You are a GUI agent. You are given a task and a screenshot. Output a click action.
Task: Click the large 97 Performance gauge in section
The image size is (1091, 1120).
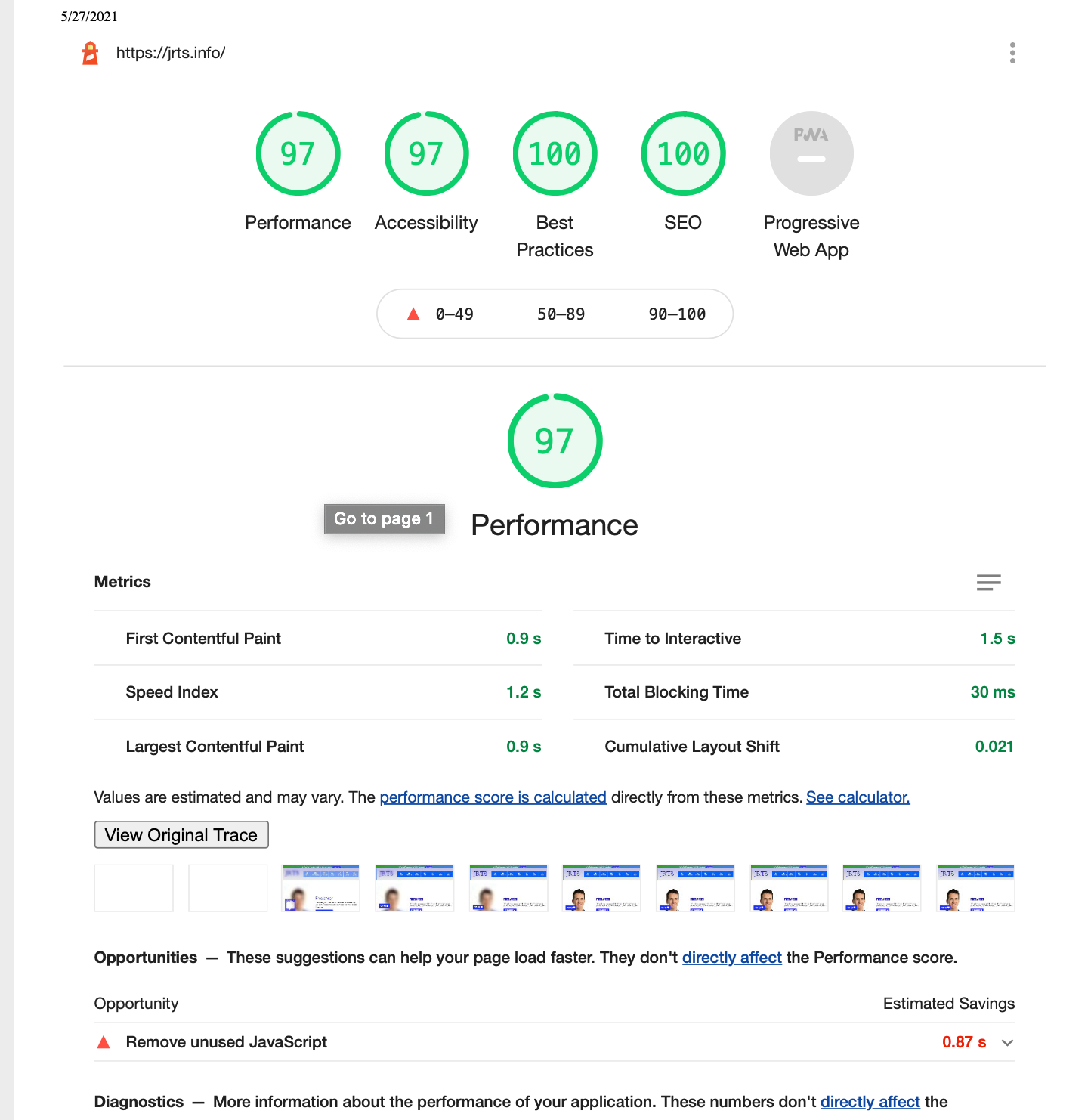(x=555, y=441)
